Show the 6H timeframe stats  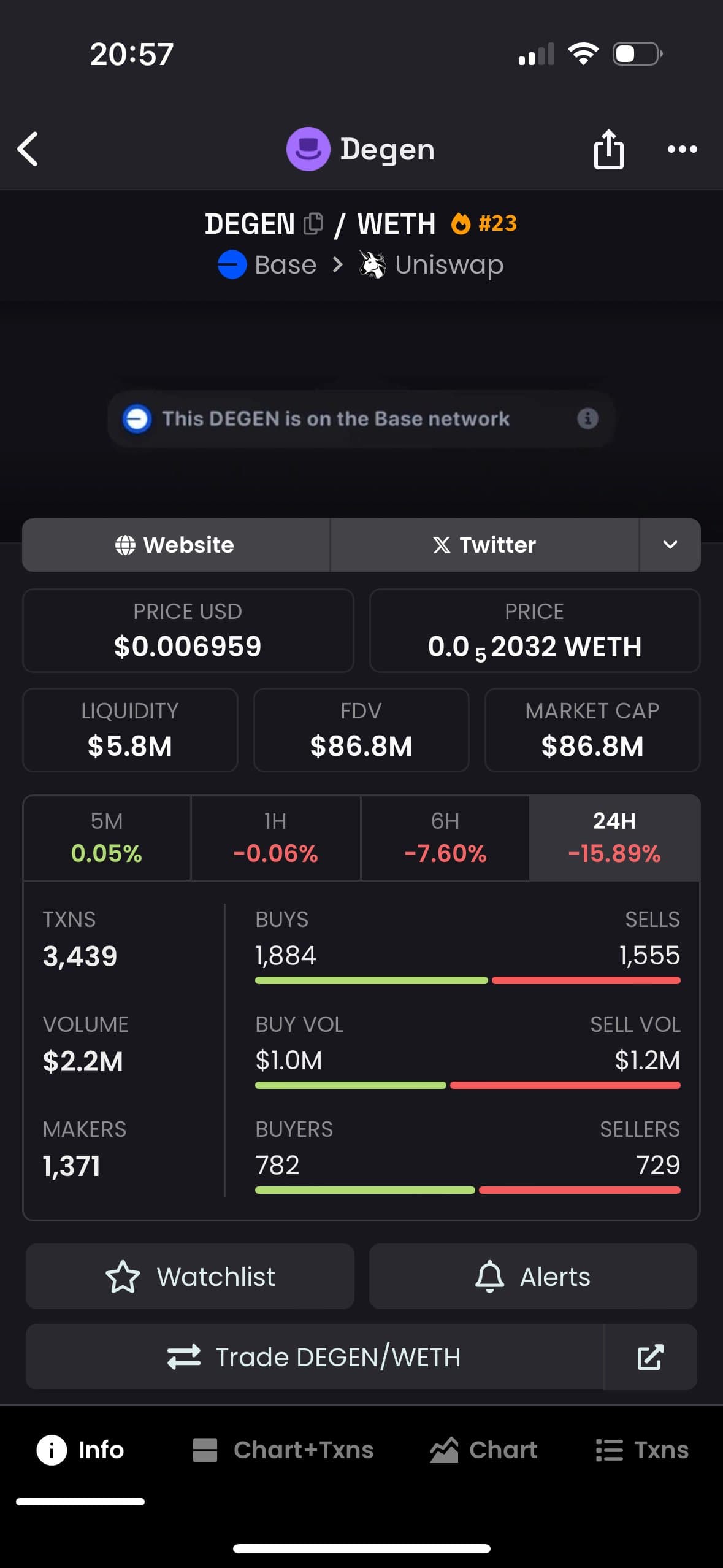click(x=445, y=838)
